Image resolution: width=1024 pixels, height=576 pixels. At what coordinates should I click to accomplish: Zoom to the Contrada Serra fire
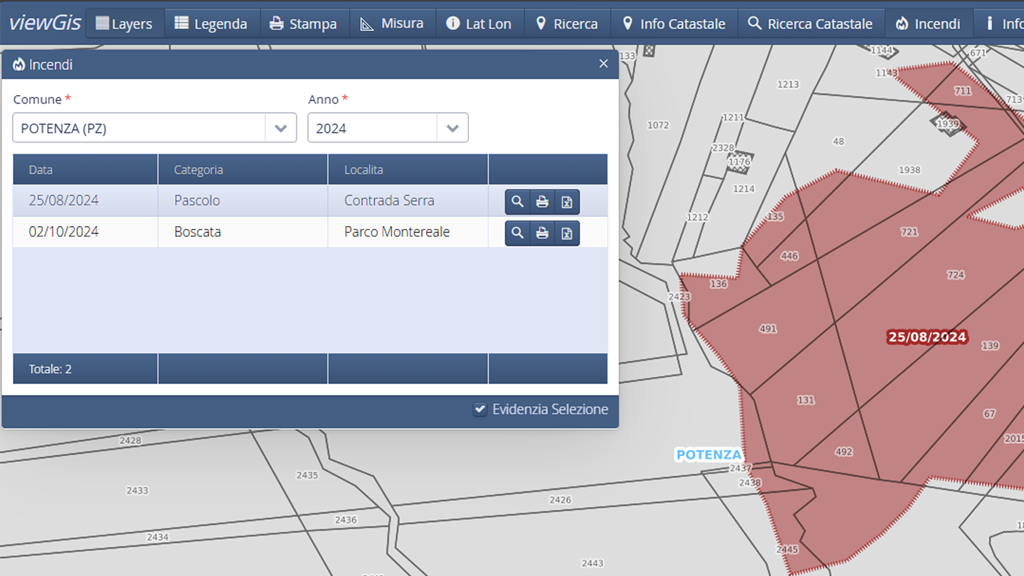[517, 202]
